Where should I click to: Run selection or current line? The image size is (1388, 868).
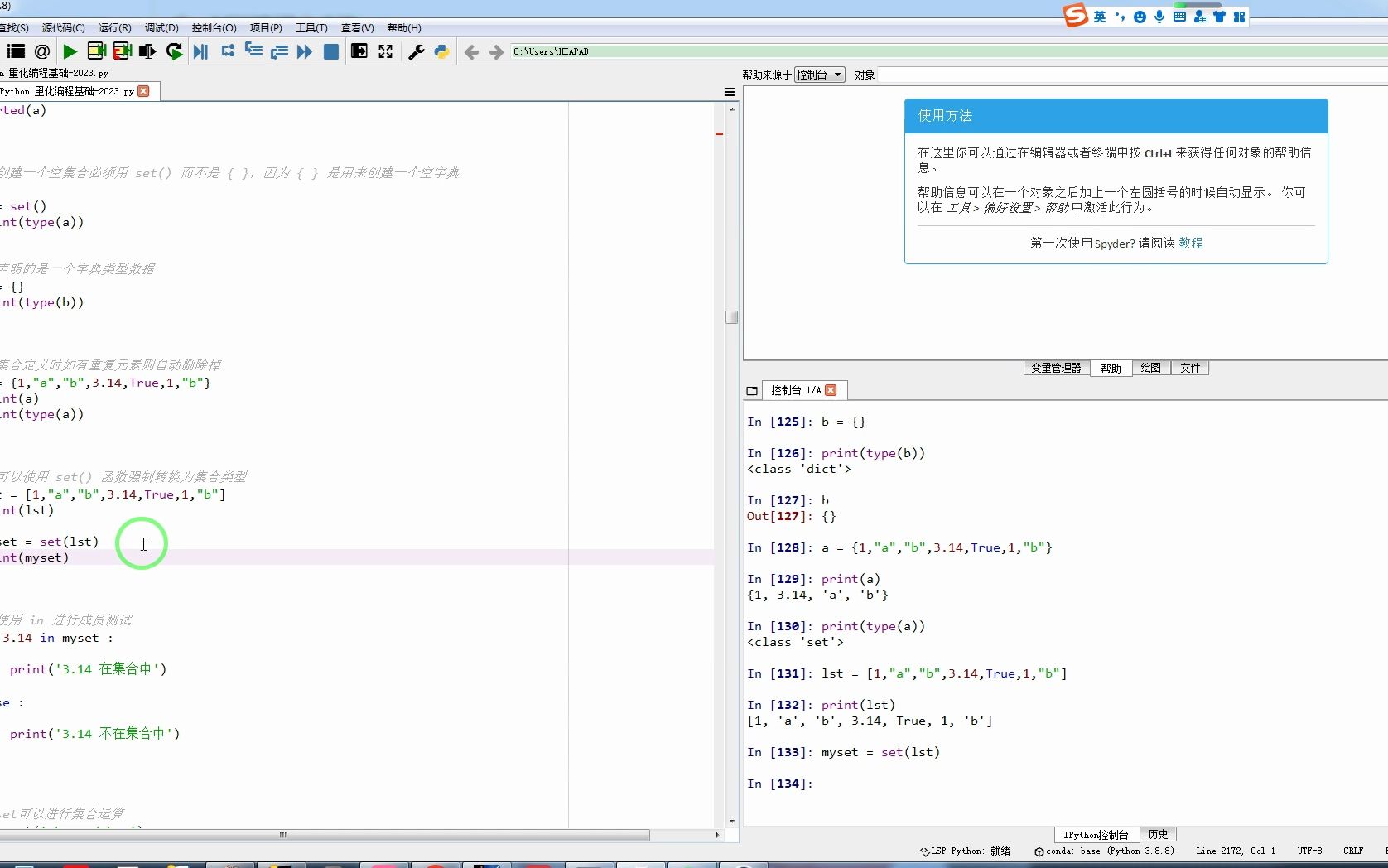[147, 51]
